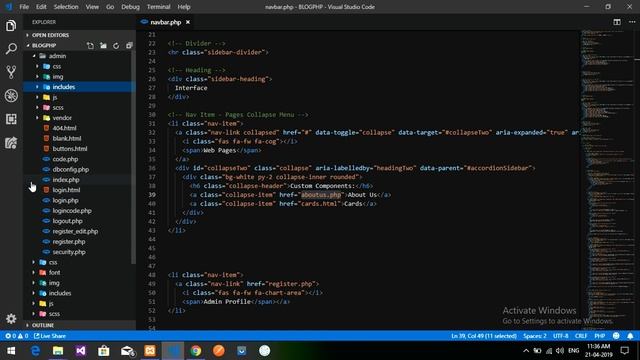Open Google Chrome from taskbar
Screen dimensions: 640x360
click(196, 351)
